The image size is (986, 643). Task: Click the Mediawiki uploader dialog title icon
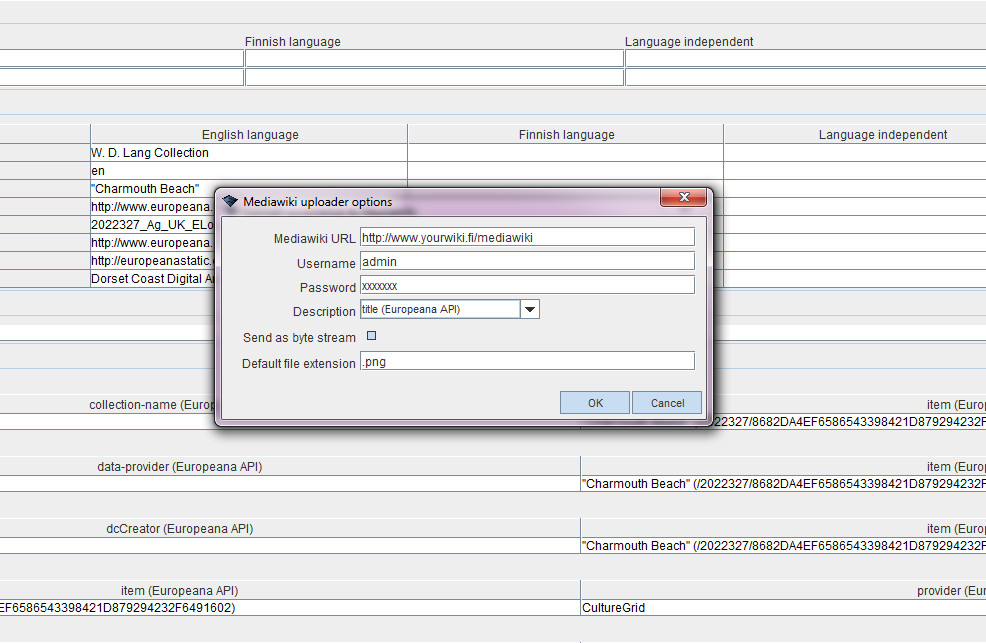point(231,200)
